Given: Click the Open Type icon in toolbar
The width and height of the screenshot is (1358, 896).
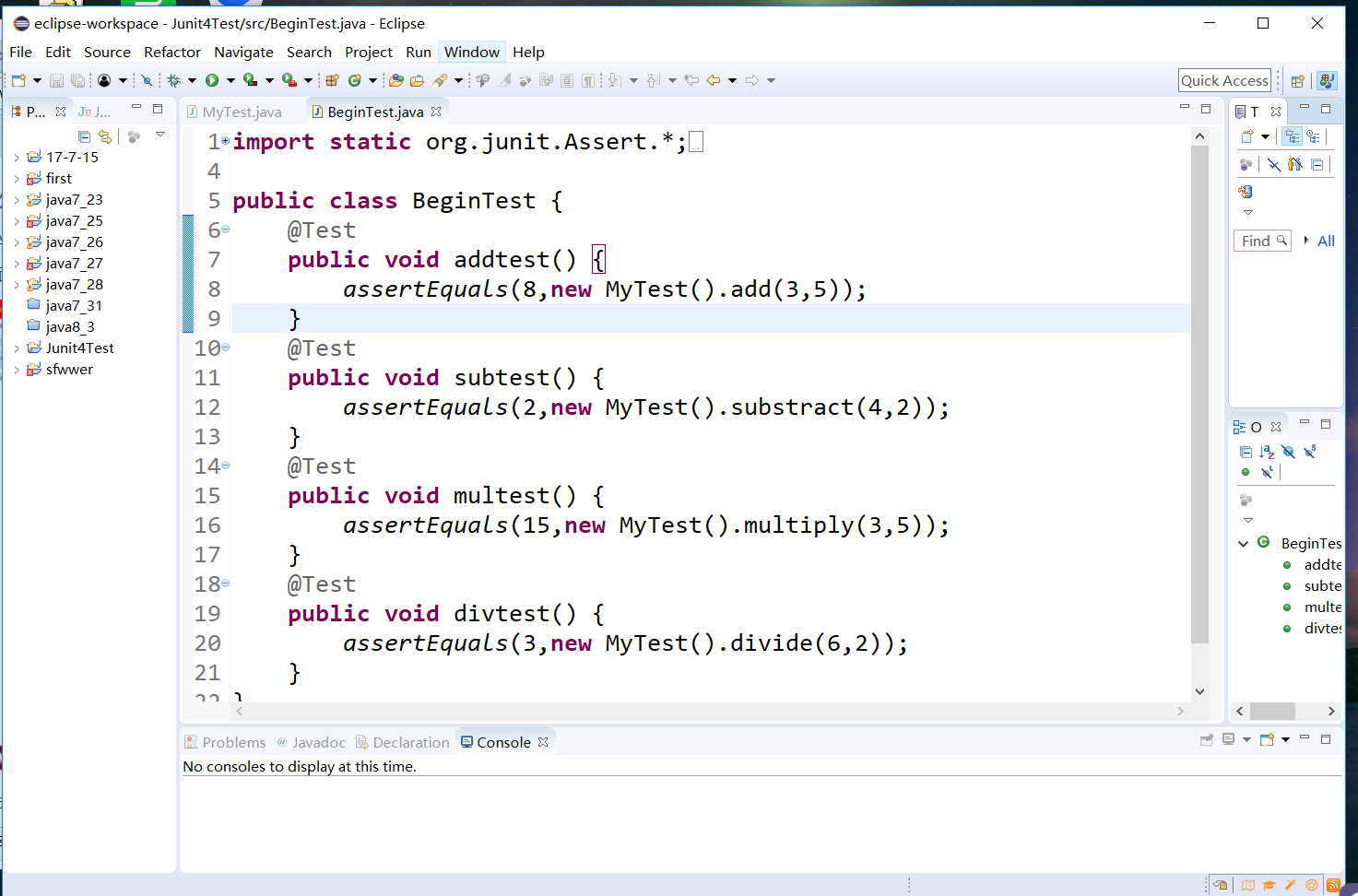Looking at the screenshot, I should 396,81.
